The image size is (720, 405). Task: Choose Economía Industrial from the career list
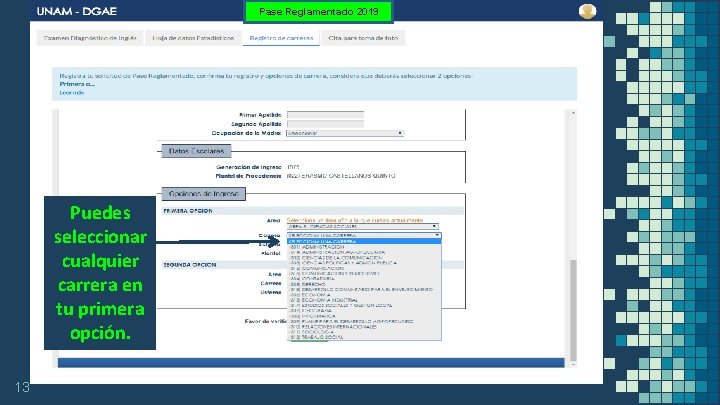(x=364, y=300)
